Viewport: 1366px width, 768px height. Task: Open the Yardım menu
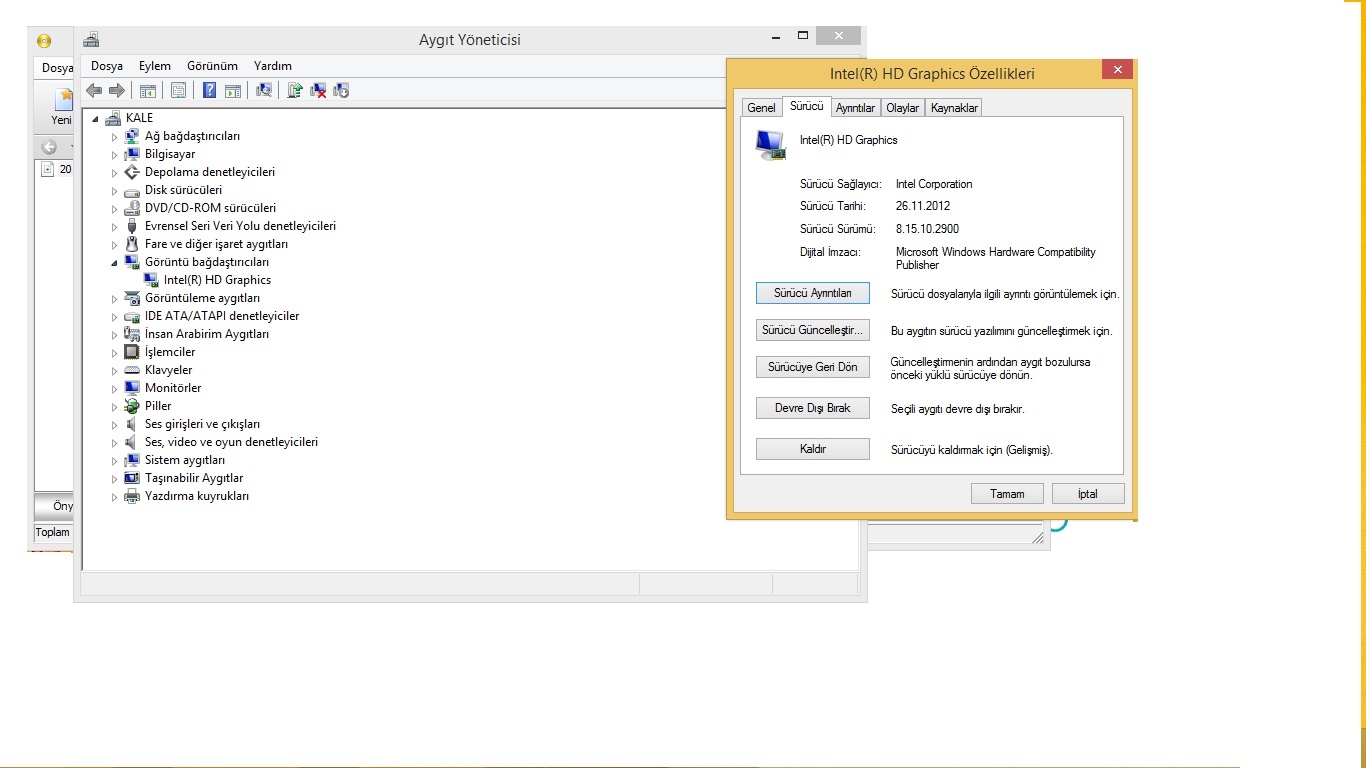click(273, 66)
